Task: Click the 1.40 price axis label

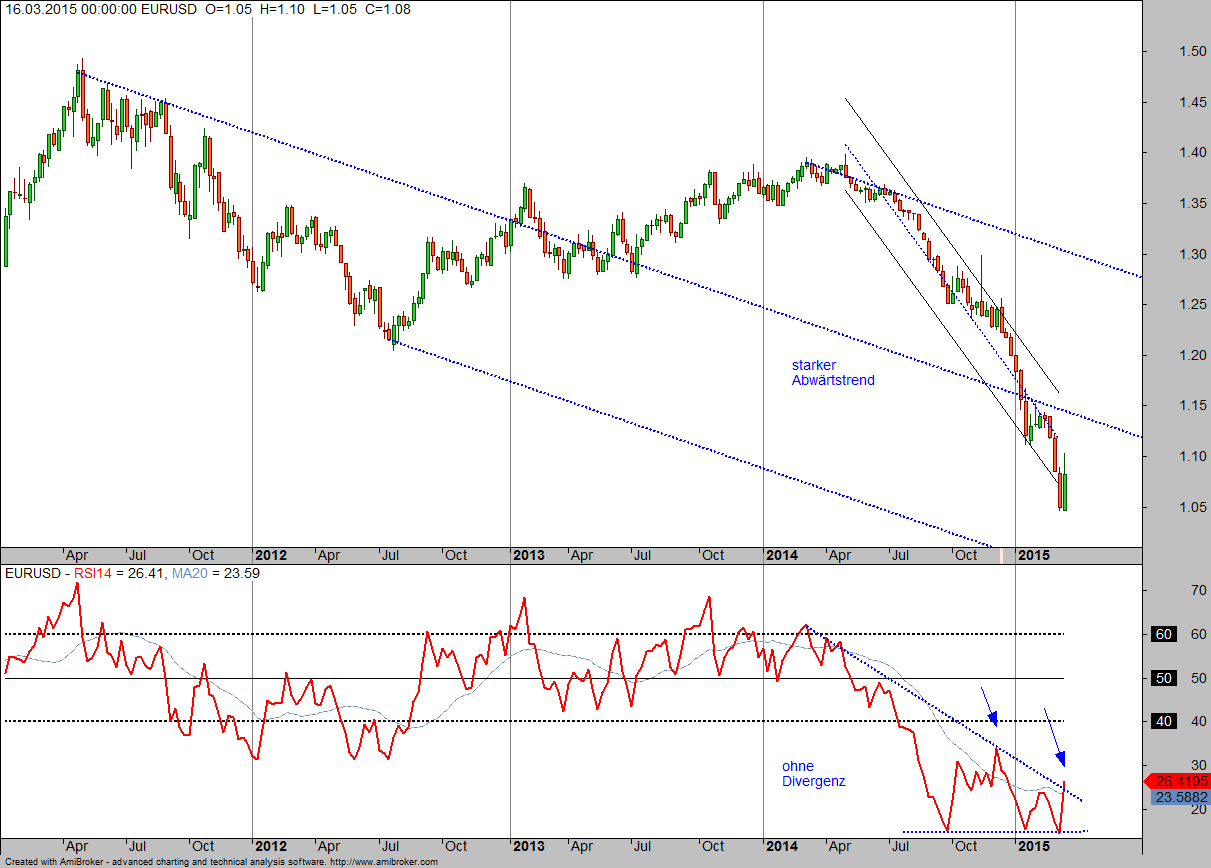Action: 1192,153
